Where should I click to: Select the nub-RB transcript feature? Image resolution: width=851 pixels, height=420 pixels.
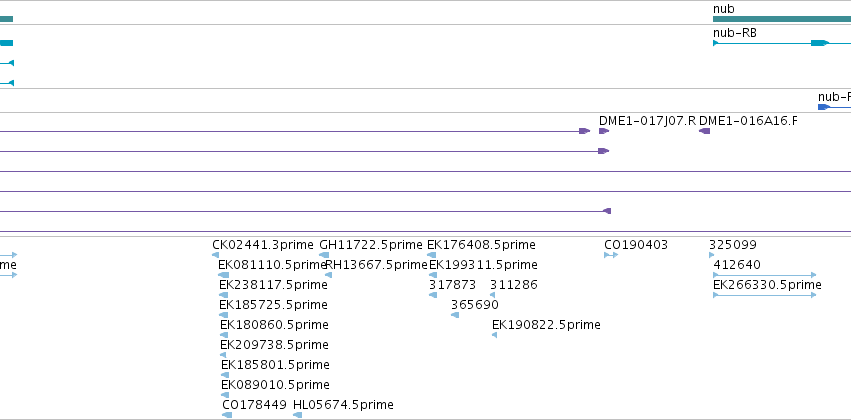coord(782,43)
